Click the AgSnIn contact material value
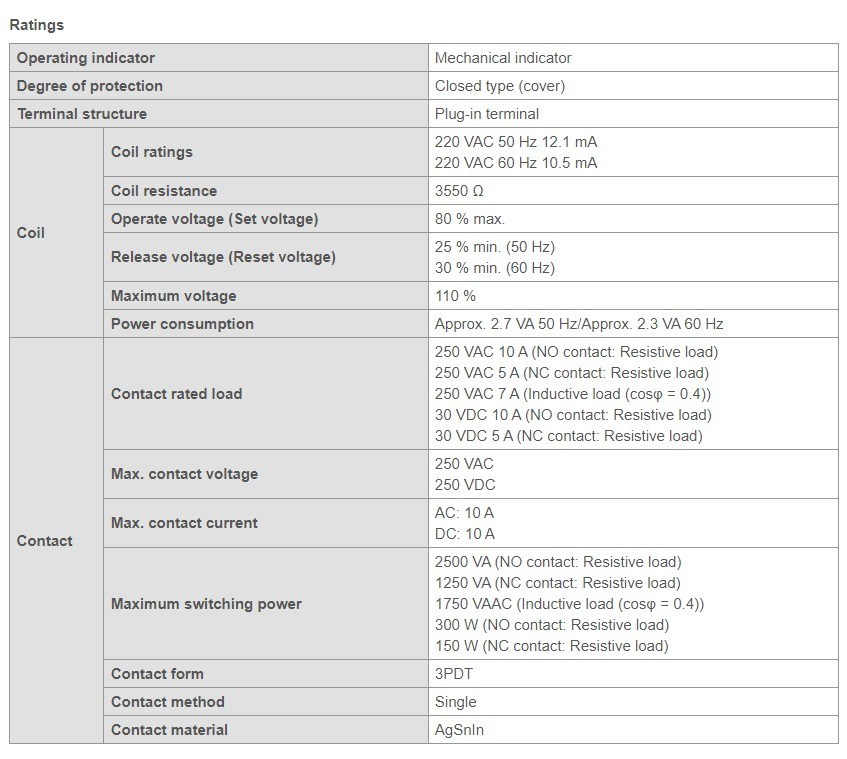This screenshot has width=847, height=759. pos(459,730)
